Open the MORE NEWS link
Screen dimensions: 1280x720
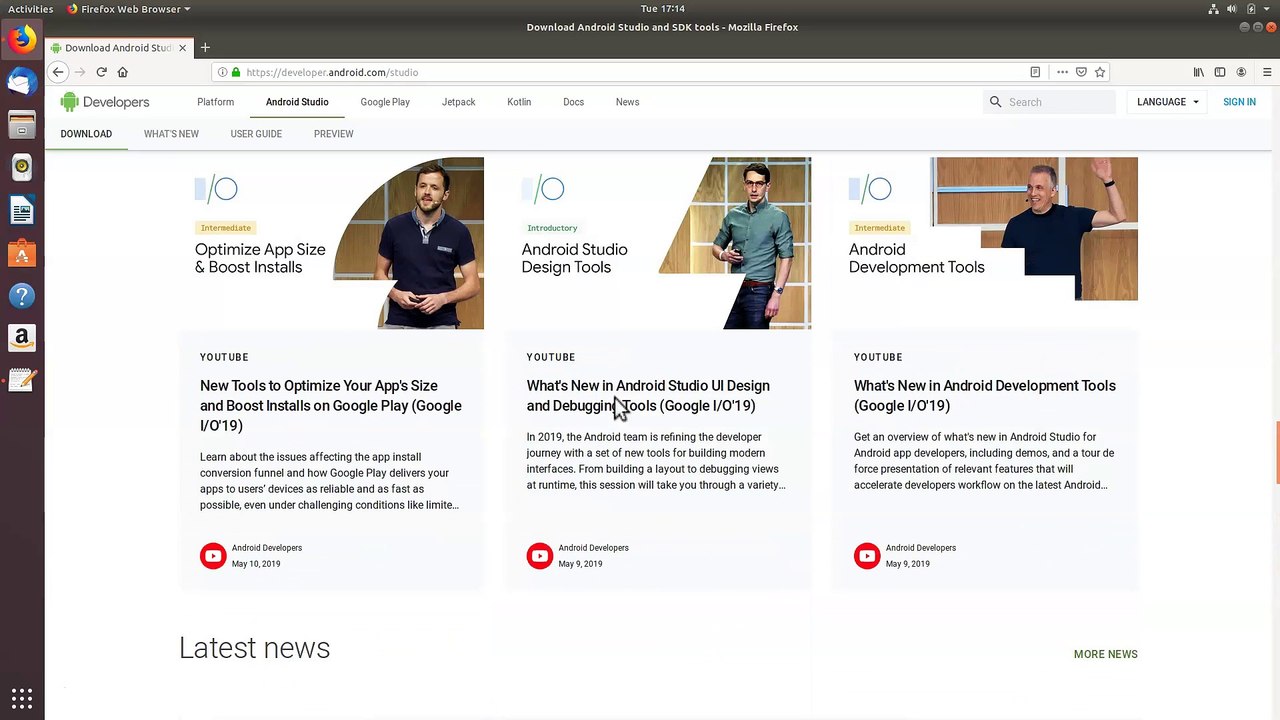(1105, 654)
